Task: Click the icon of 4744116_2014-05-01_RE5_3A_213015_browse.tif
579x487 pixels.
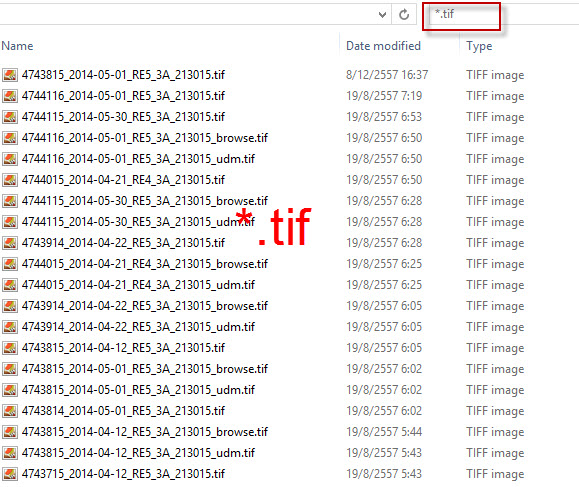Action: pyautogui.click(x=10, y=138)
